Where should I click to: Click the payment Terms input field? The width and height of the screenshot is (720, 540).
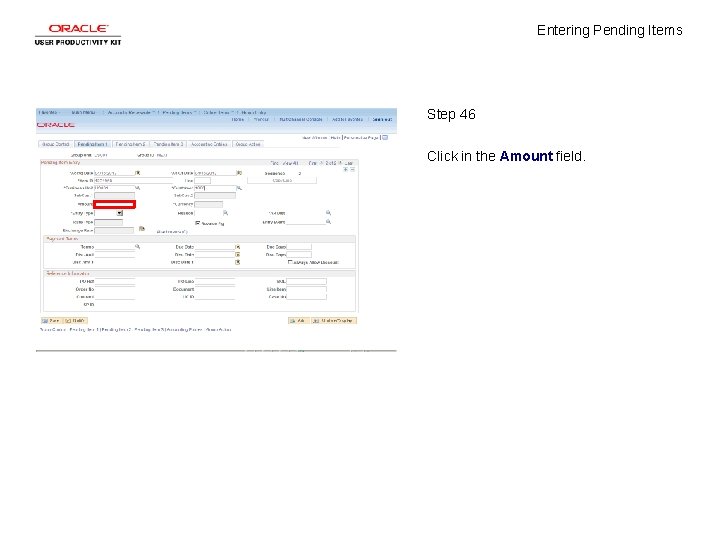[x=114, y=247]
